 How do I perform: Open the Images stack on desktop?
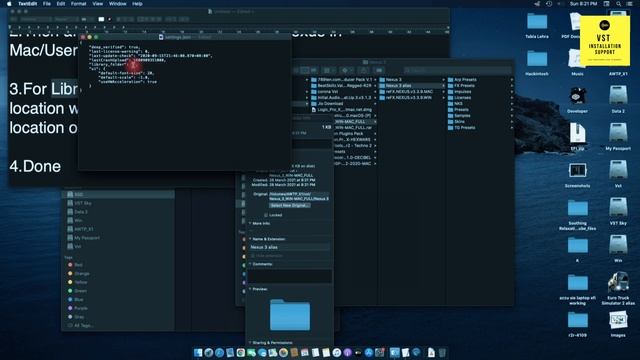(618, 320)
